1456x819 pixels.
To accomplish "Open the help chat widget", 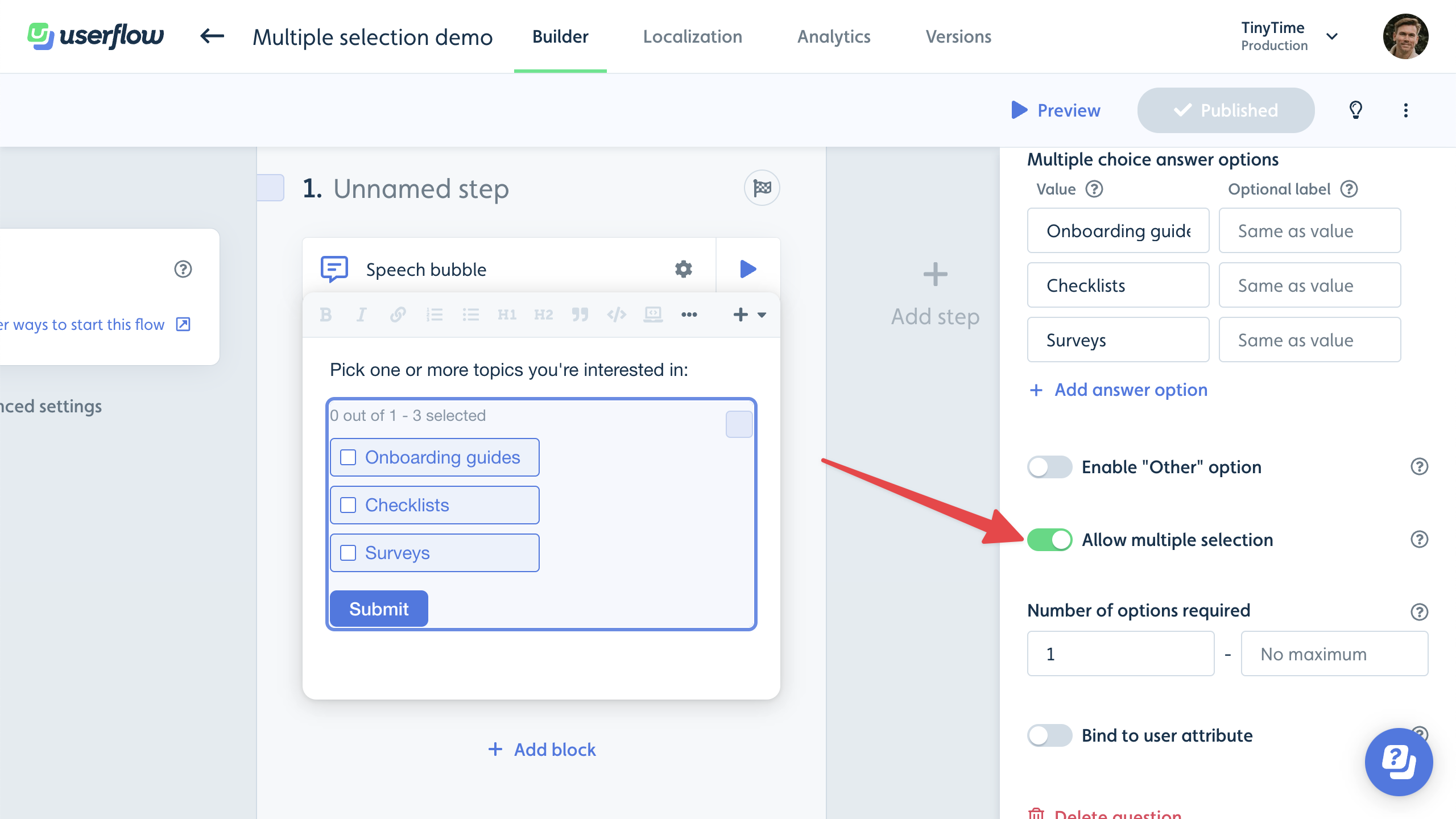I will point(1399,762).
